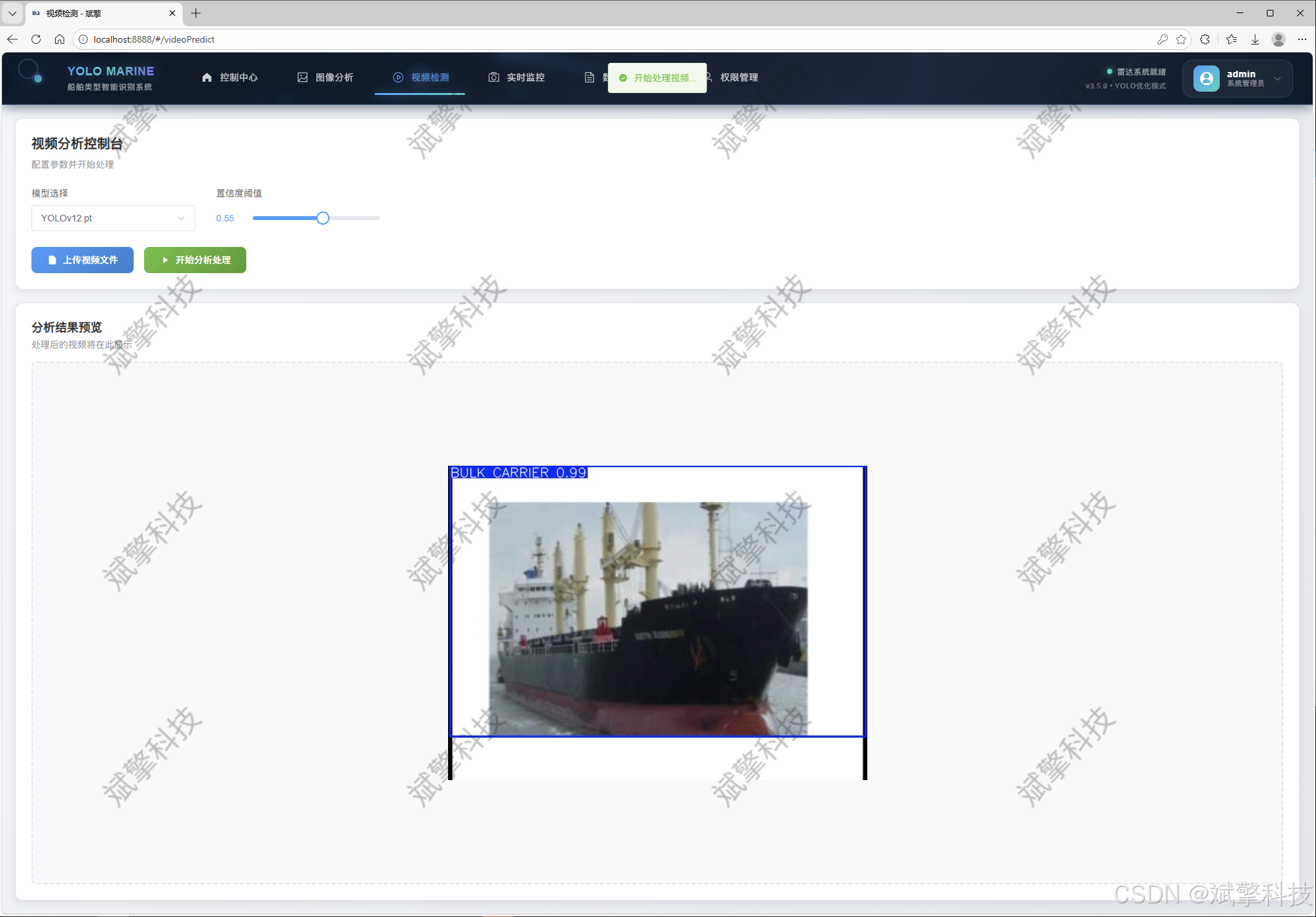1316x917 pixels.
Task: Click the confidence threshold slider handle
Action: [x=323, y=218]
